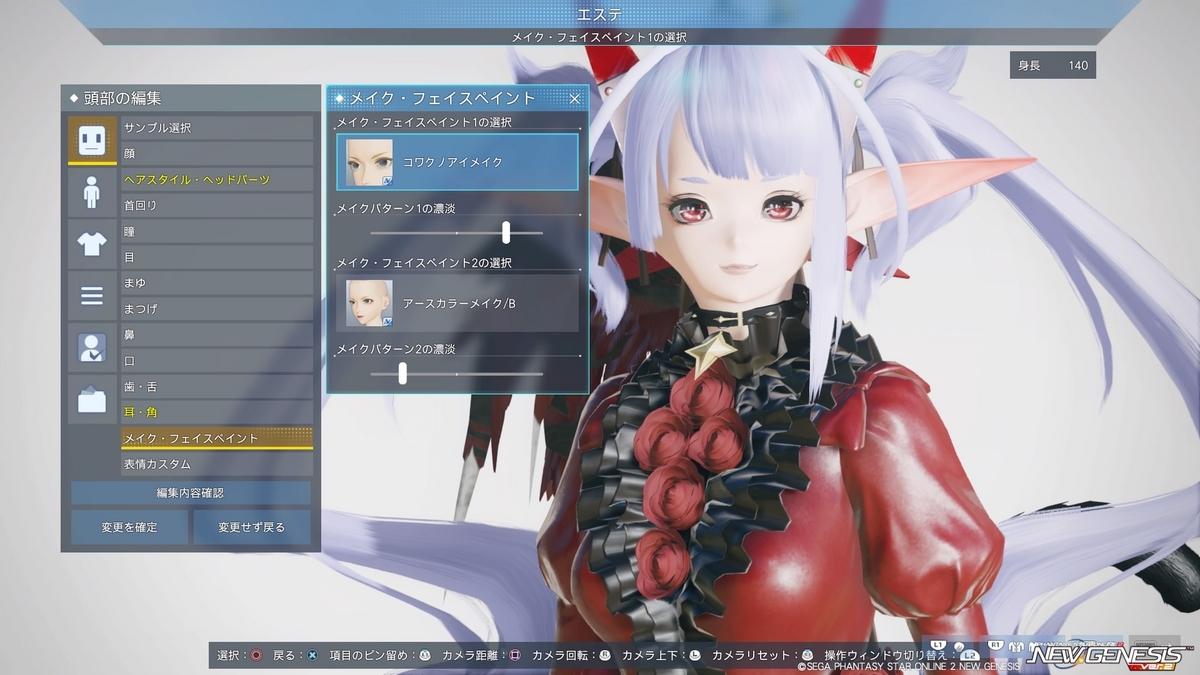This screenshot has width=1200, height=675.
Task: Click the 身長 140 height indicator
Action: 1052,66
